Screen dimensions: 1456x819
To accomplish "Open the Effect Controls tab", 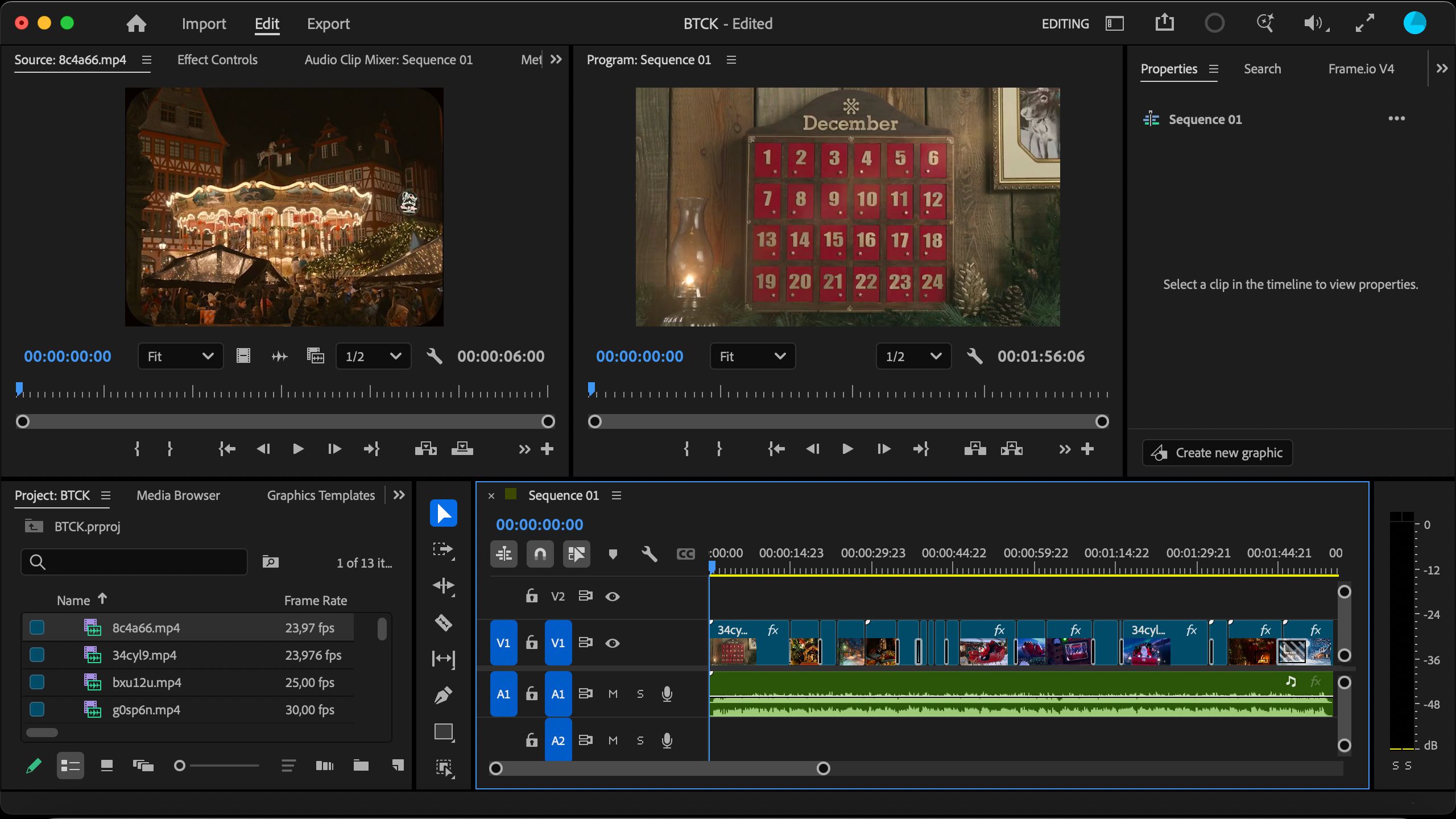I will point(217,60).
